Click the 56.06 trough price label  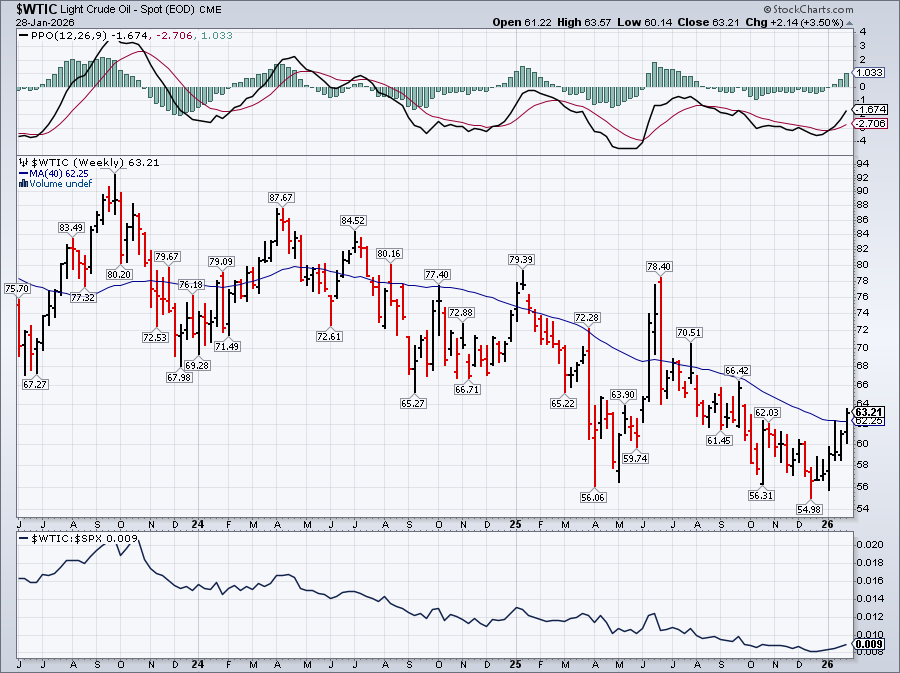tap(594, 497)
